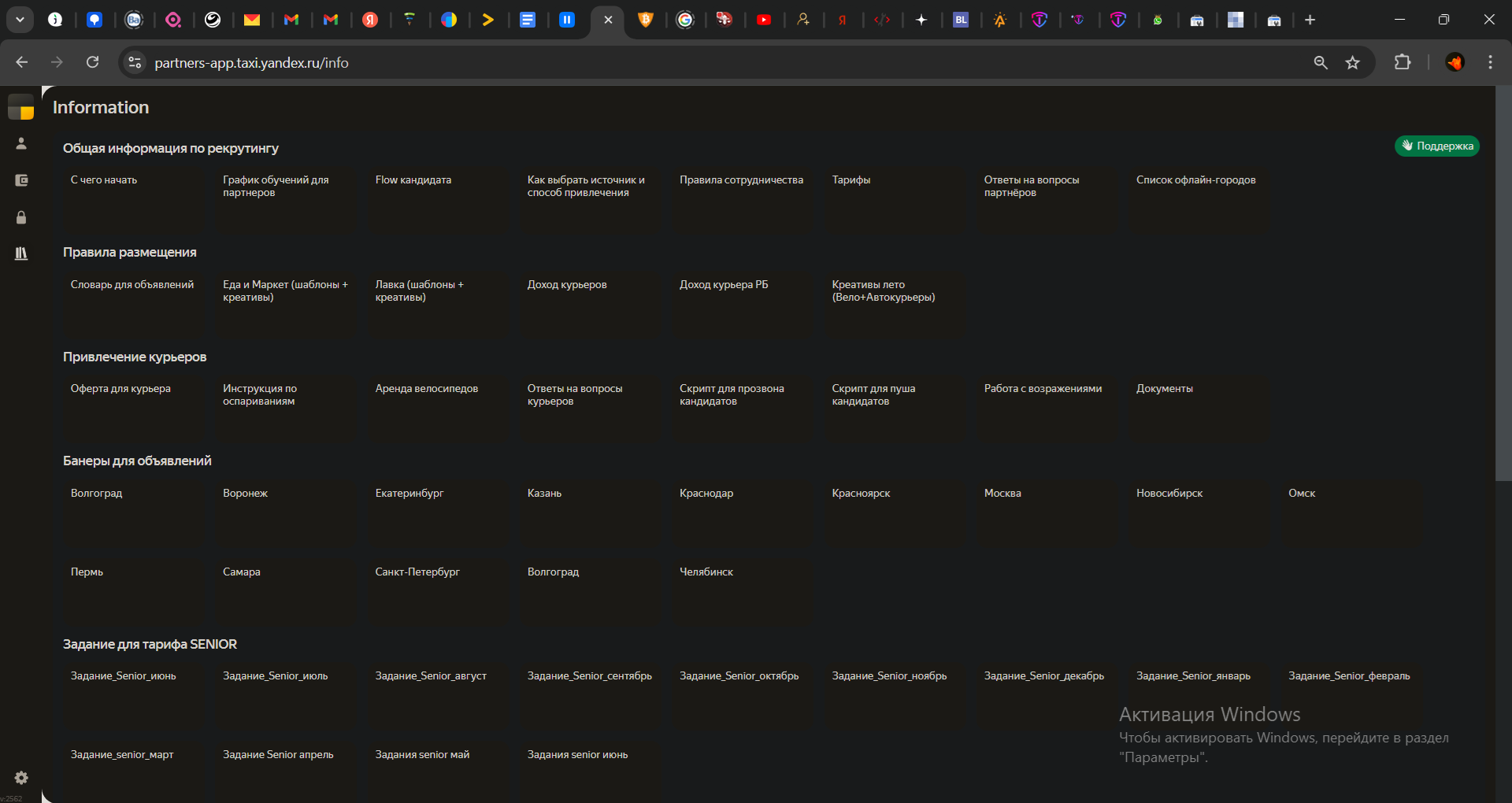Viewport: 1512px width, 803px height.
Task: Open the wallet sidebar icon
Action: point(21,180)
